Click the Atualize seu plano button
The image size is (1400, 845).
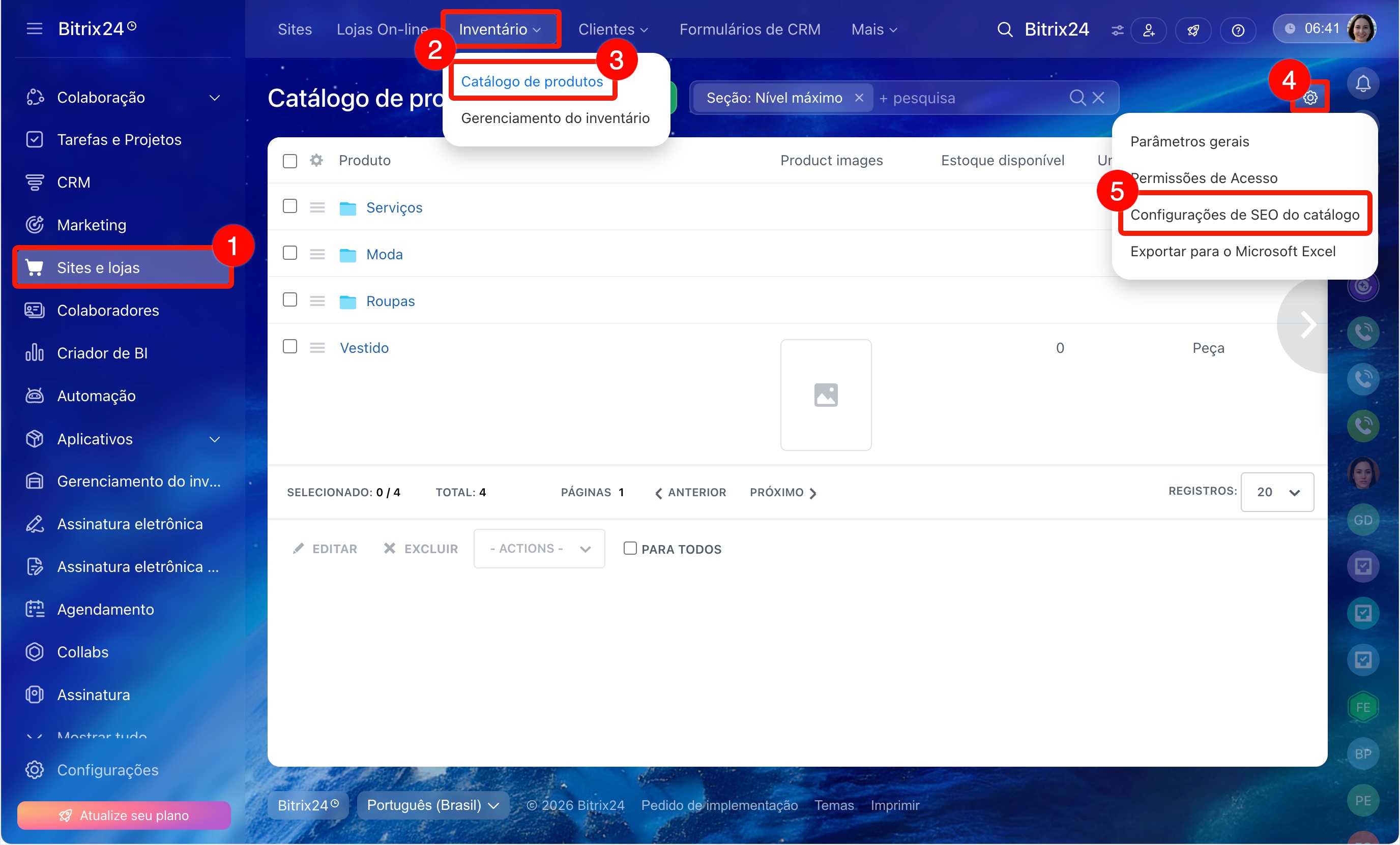[x=124, y=815]
